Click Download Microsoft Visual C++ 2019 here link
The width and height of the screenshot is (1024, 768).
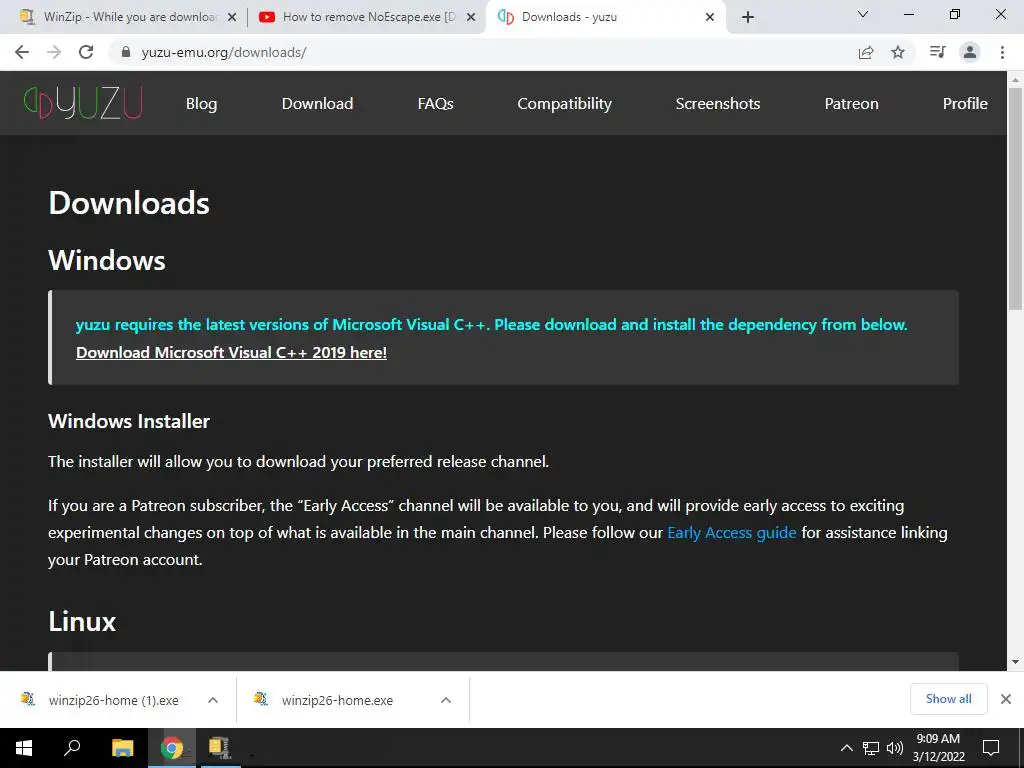[x=231, y=353]
